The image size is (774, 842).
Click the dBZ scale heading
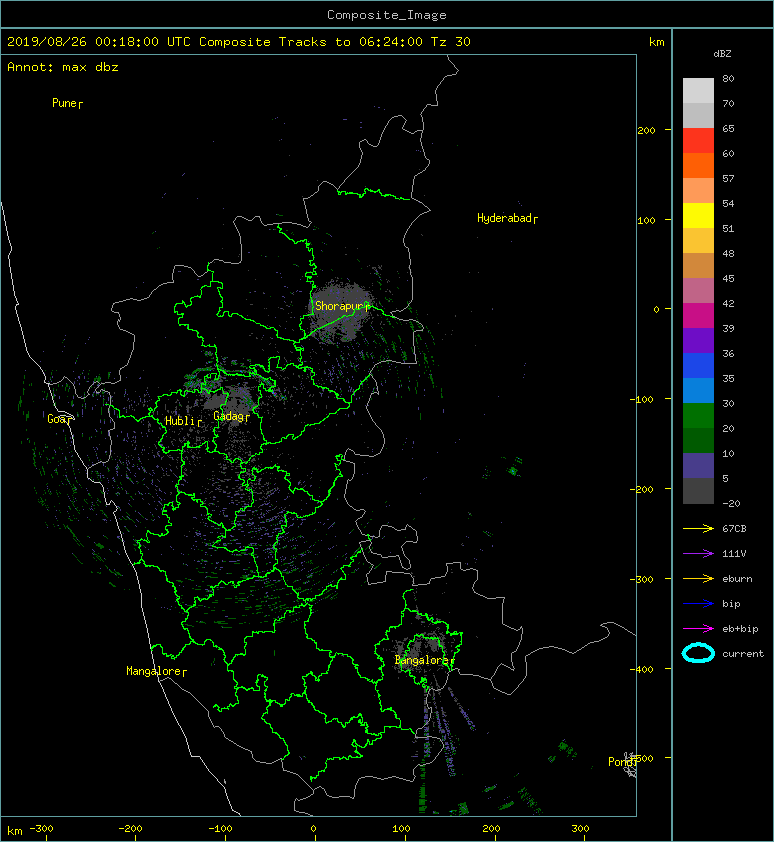pyautogui.click(x=722, y=54)
